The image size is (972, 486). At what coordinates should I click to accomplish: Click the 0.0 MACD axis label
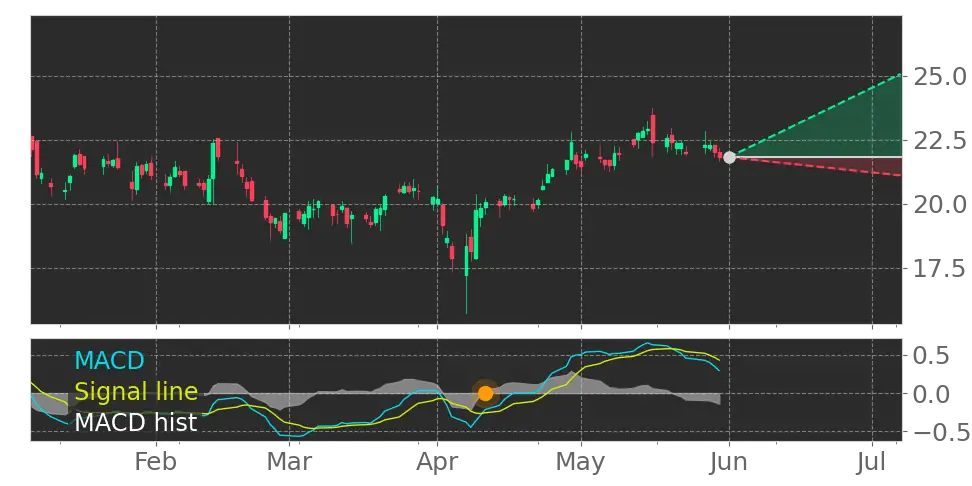pos(932,394)
